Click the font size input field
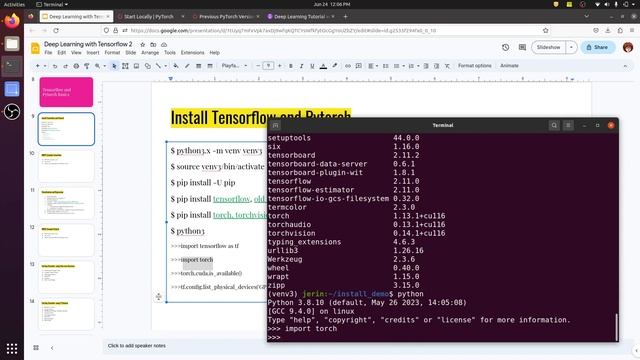Screen dimensions: 640x360 (268, 66)
